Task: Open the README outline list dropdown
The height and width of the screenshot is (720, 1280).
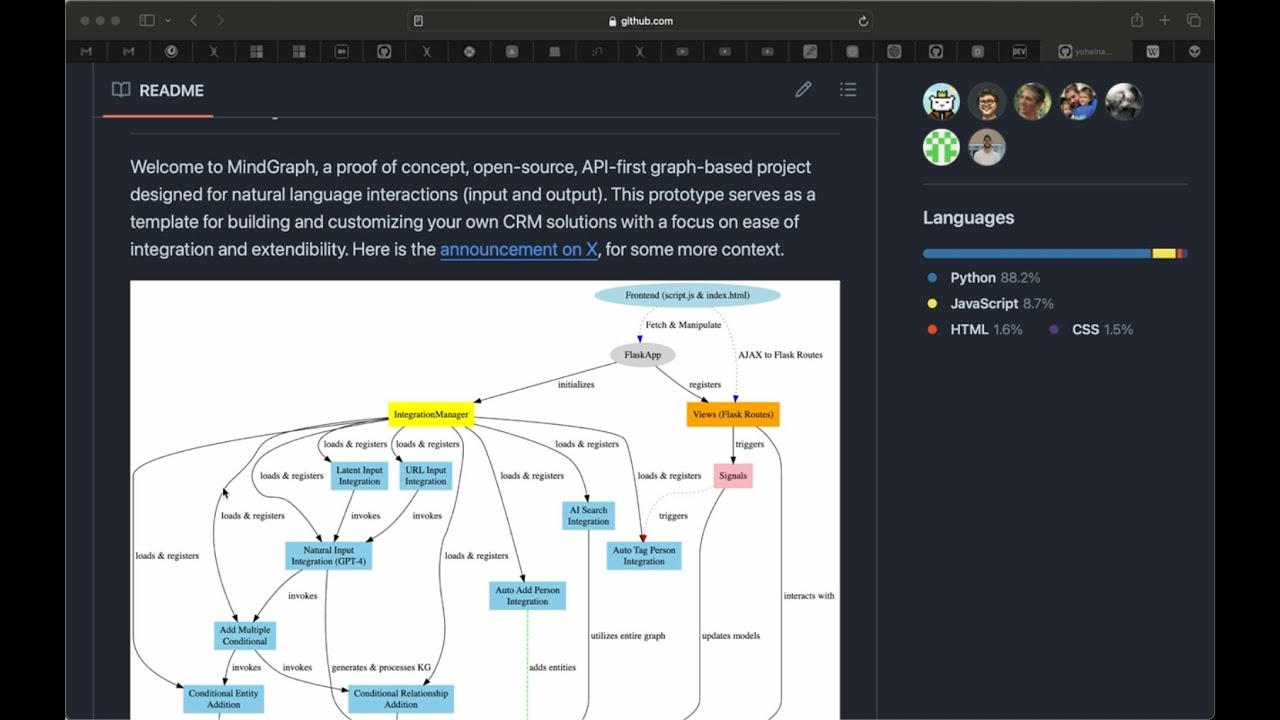Action: pyautogui.click(x=848, y=89)
